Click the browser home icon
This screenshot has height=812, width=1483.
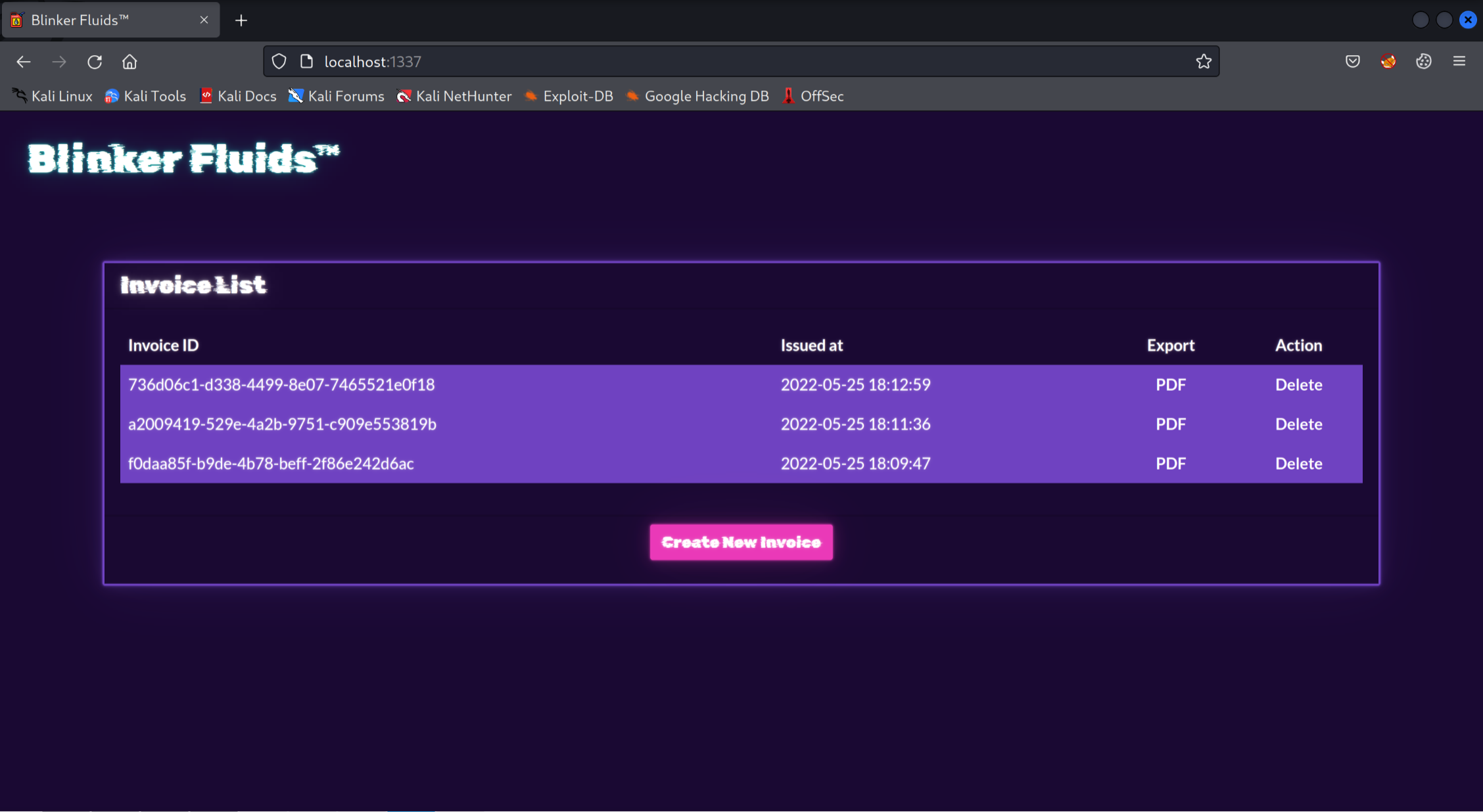(129, 61)
